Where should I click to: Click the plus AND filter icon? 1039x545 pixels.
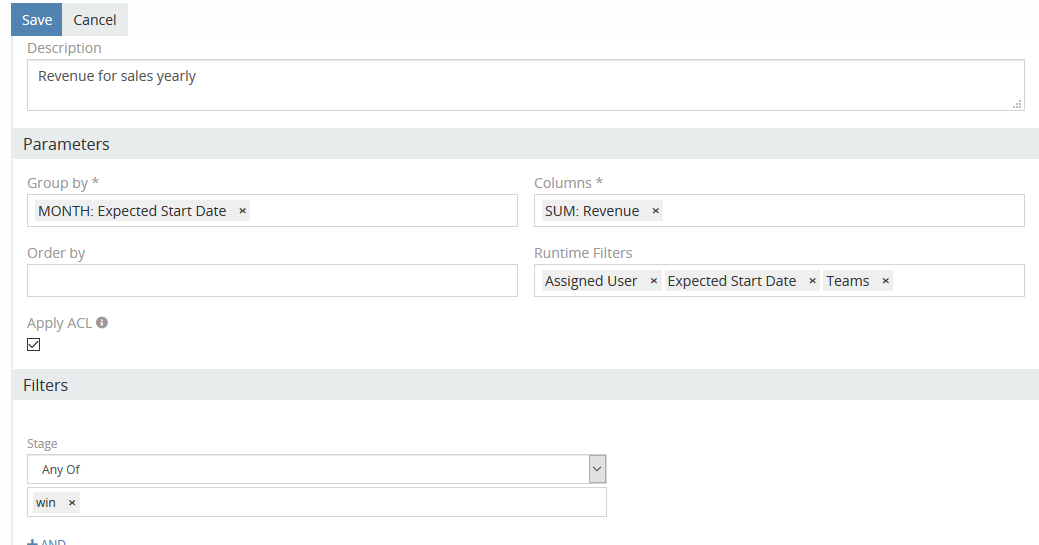[32, 543]
